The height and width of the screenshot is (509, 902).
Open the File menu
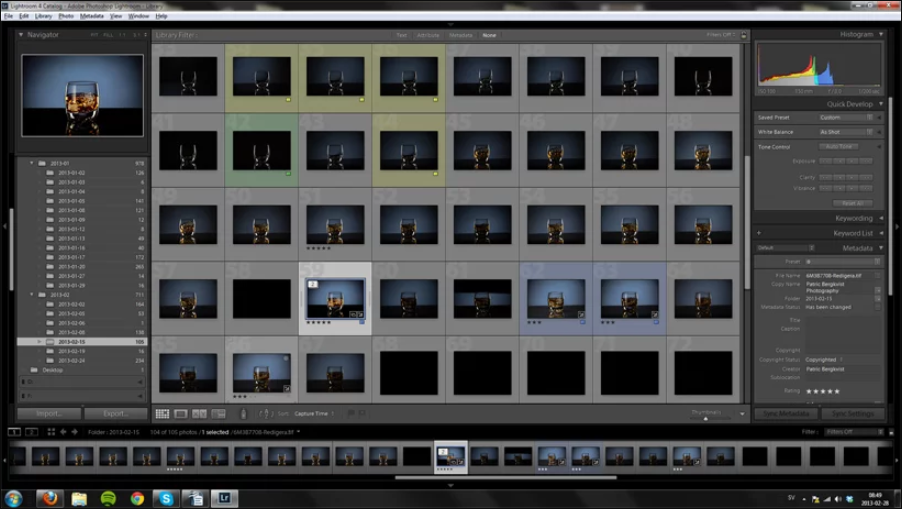click(x=9, y=16)
